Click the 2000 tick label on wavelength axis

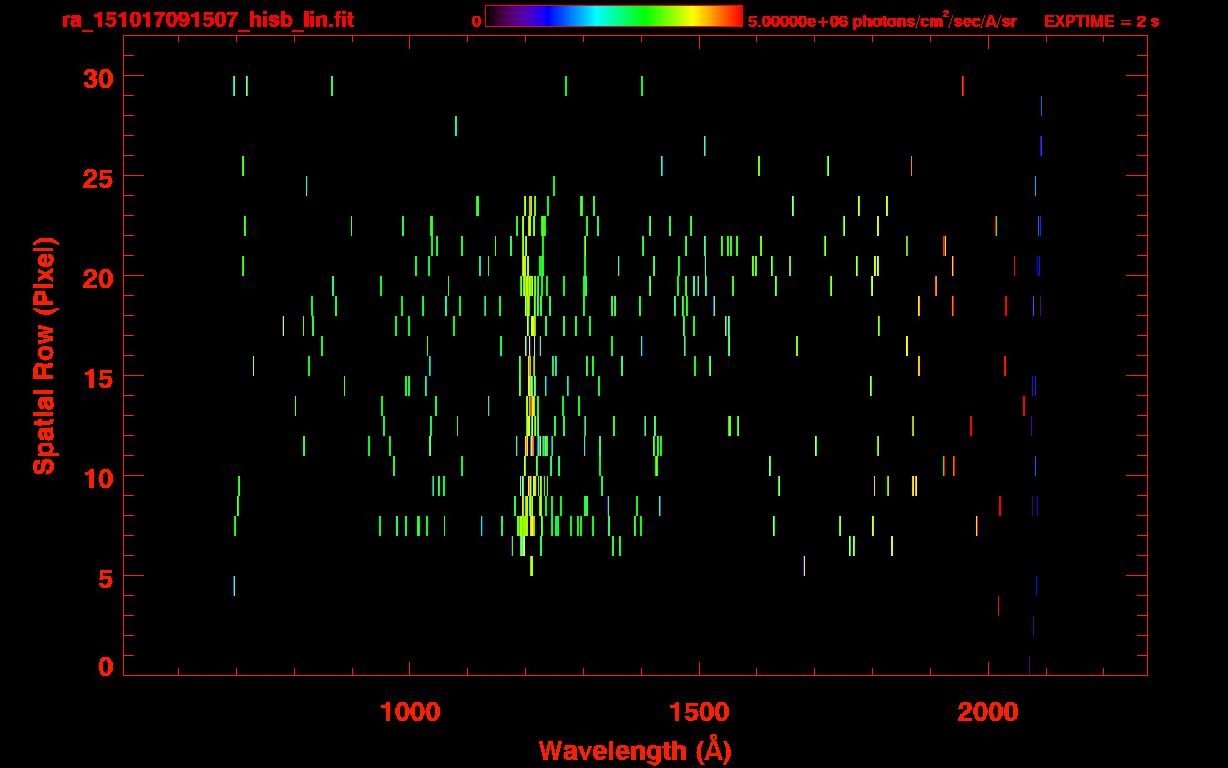coord(988,712)
